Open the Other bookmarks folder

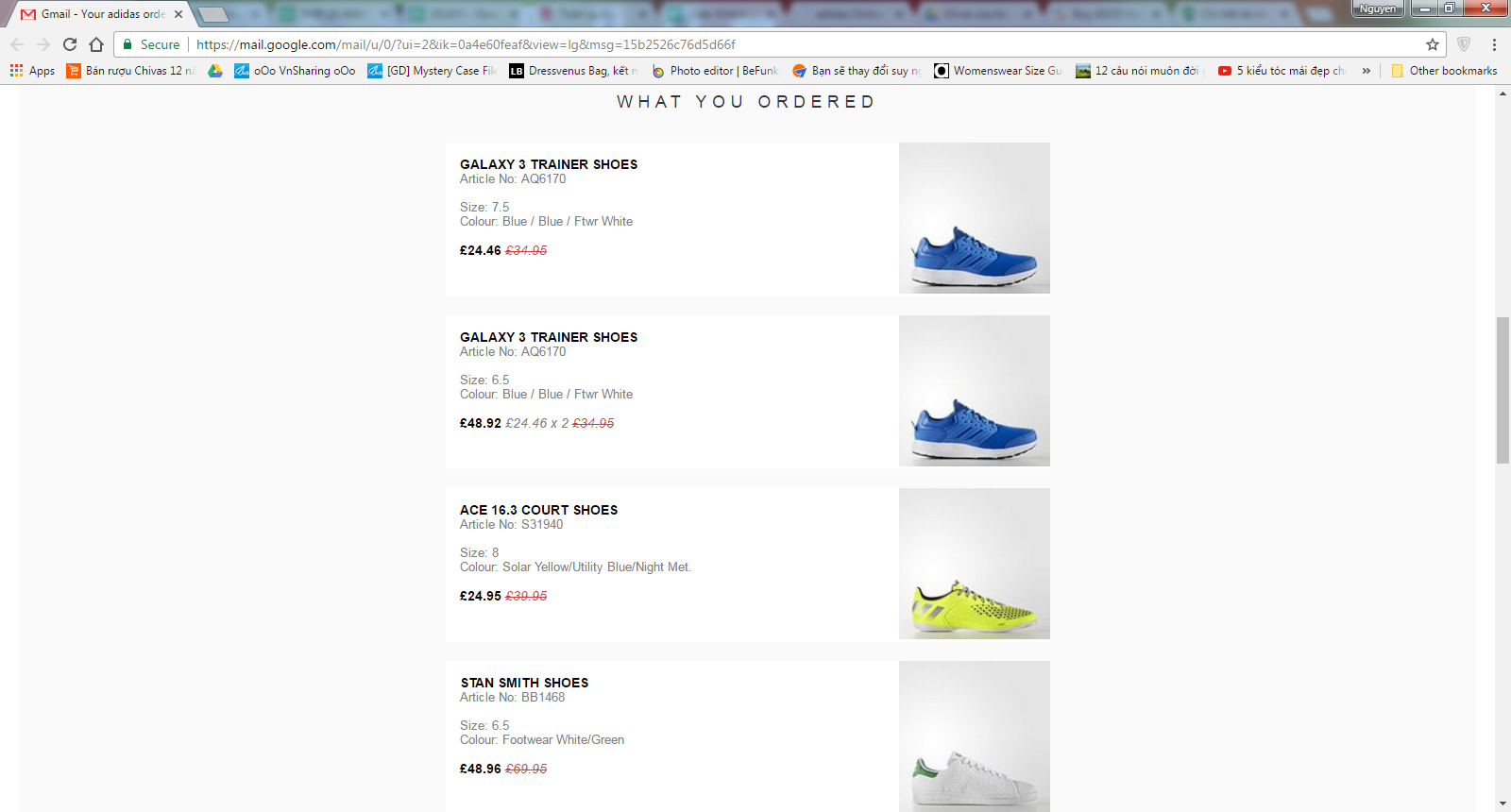(x=1444, y=71)
